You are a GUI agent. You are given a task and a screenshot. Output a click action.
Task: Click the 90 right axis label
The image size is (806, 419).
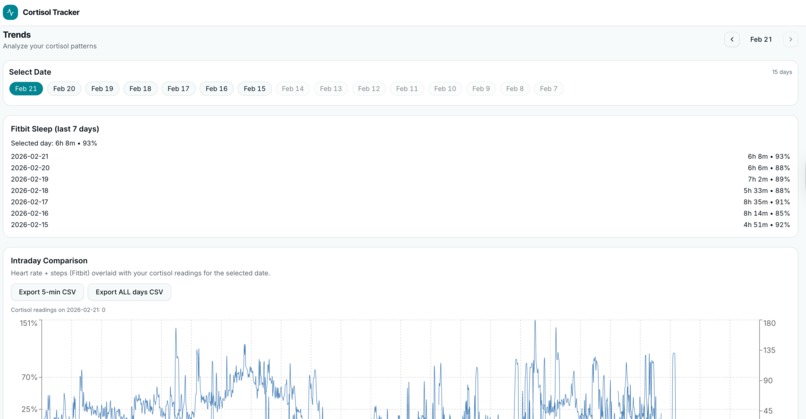point(768,380)
